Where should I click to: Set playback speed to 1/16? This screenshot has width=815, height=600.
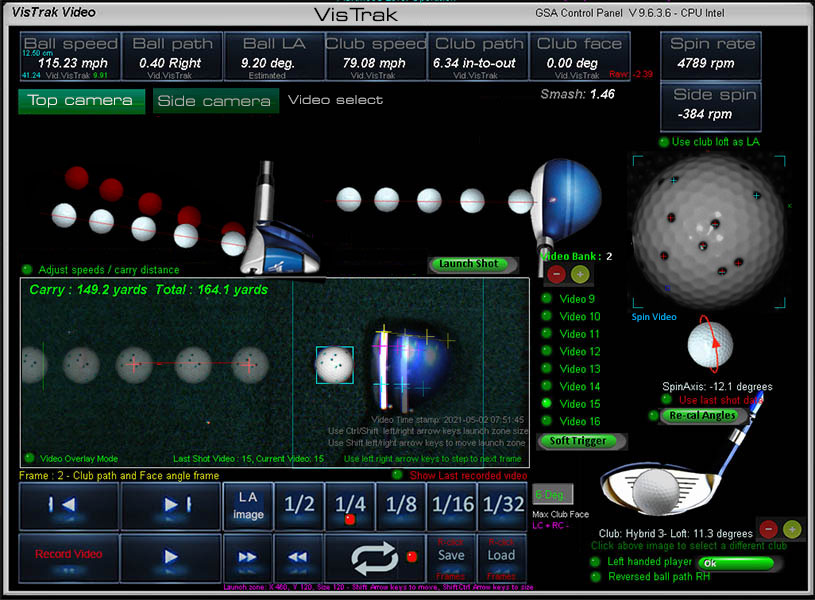452,506
